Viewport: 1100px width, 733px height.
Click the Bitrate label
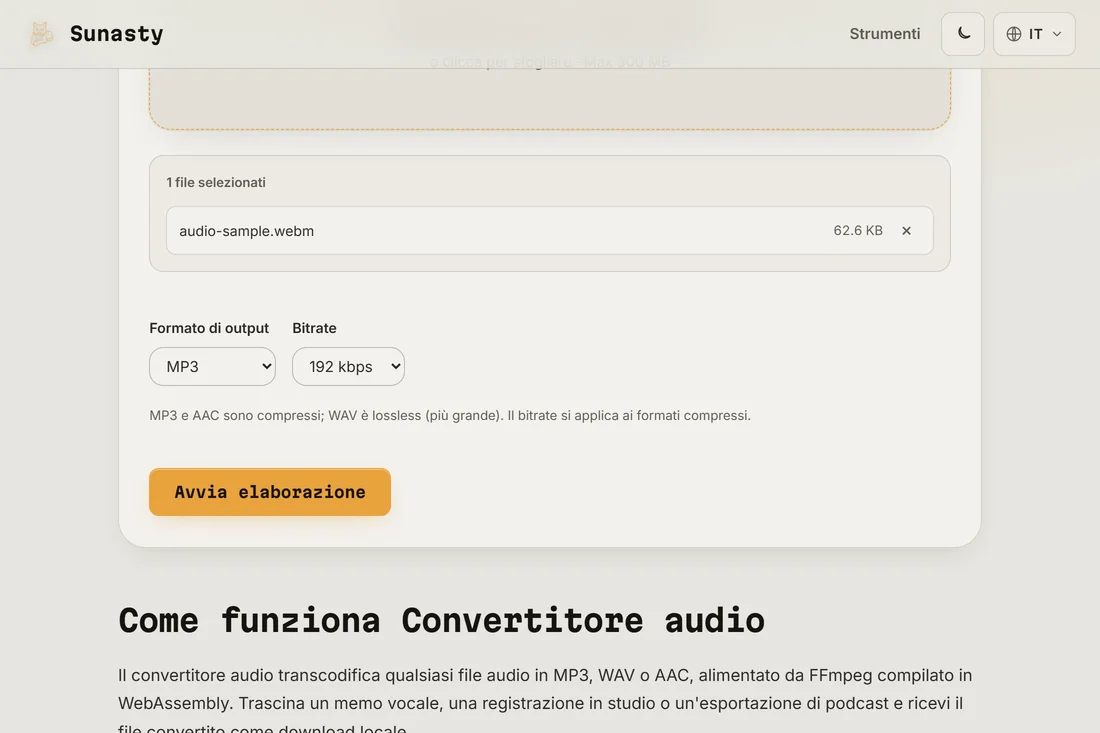pyautogui.click(x=314, y=328)
